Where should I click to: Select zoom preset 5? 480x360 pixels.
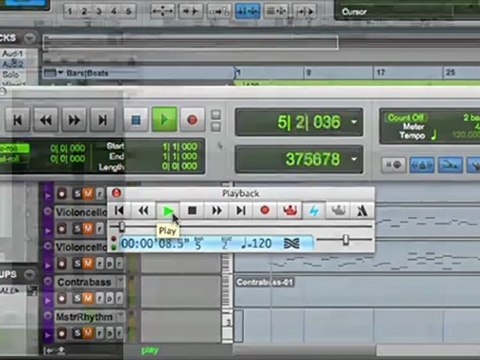point(128,11)
